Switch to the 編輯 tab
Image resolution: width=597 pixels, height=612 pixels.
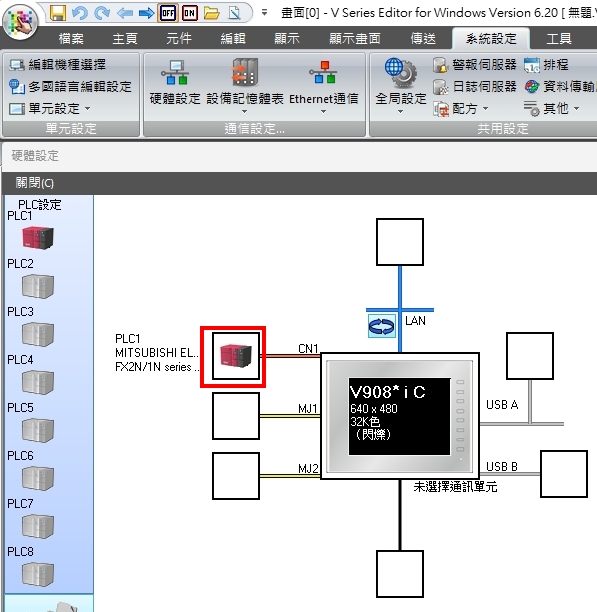tap(233, 38)
